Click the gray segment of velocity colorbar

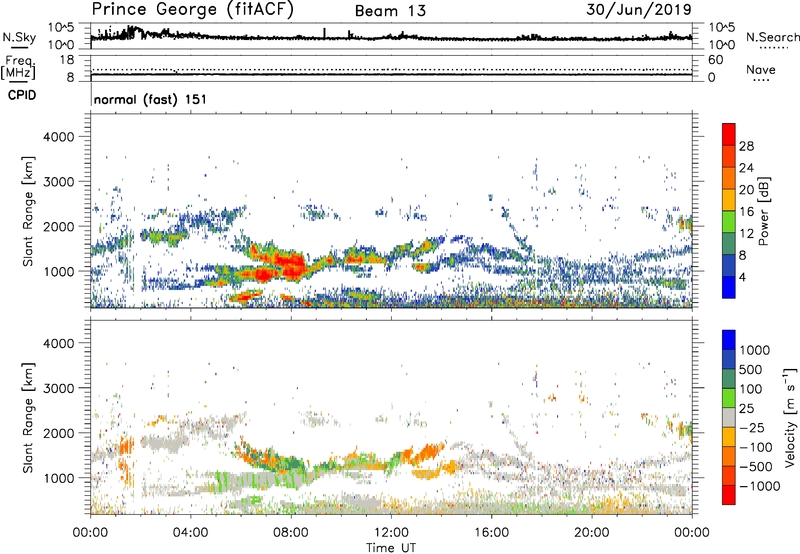[729, 417]
